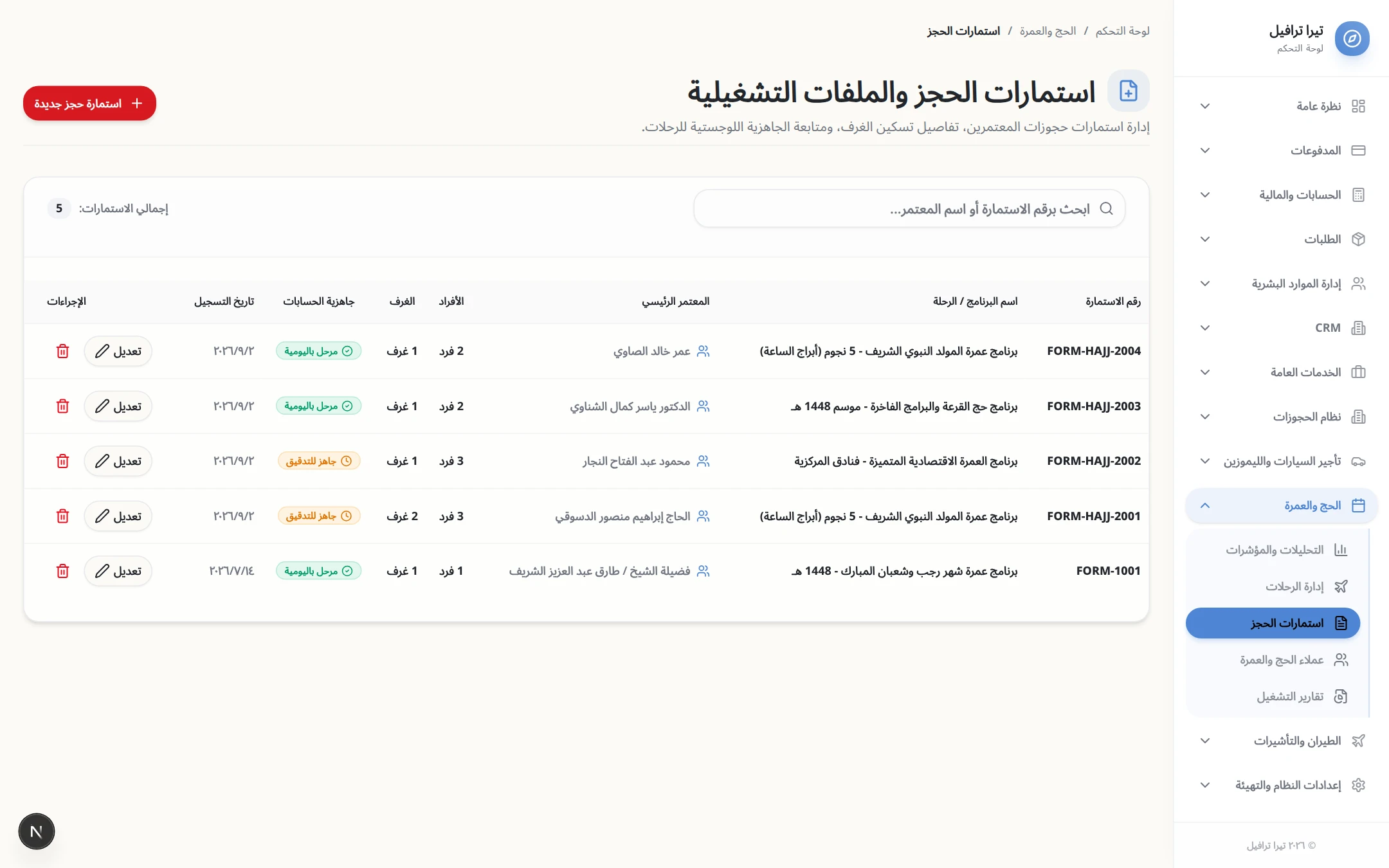This screenshot has width=1389, height=868.
Task: Click the search magnifier icon
Action: pos(1106,208)
